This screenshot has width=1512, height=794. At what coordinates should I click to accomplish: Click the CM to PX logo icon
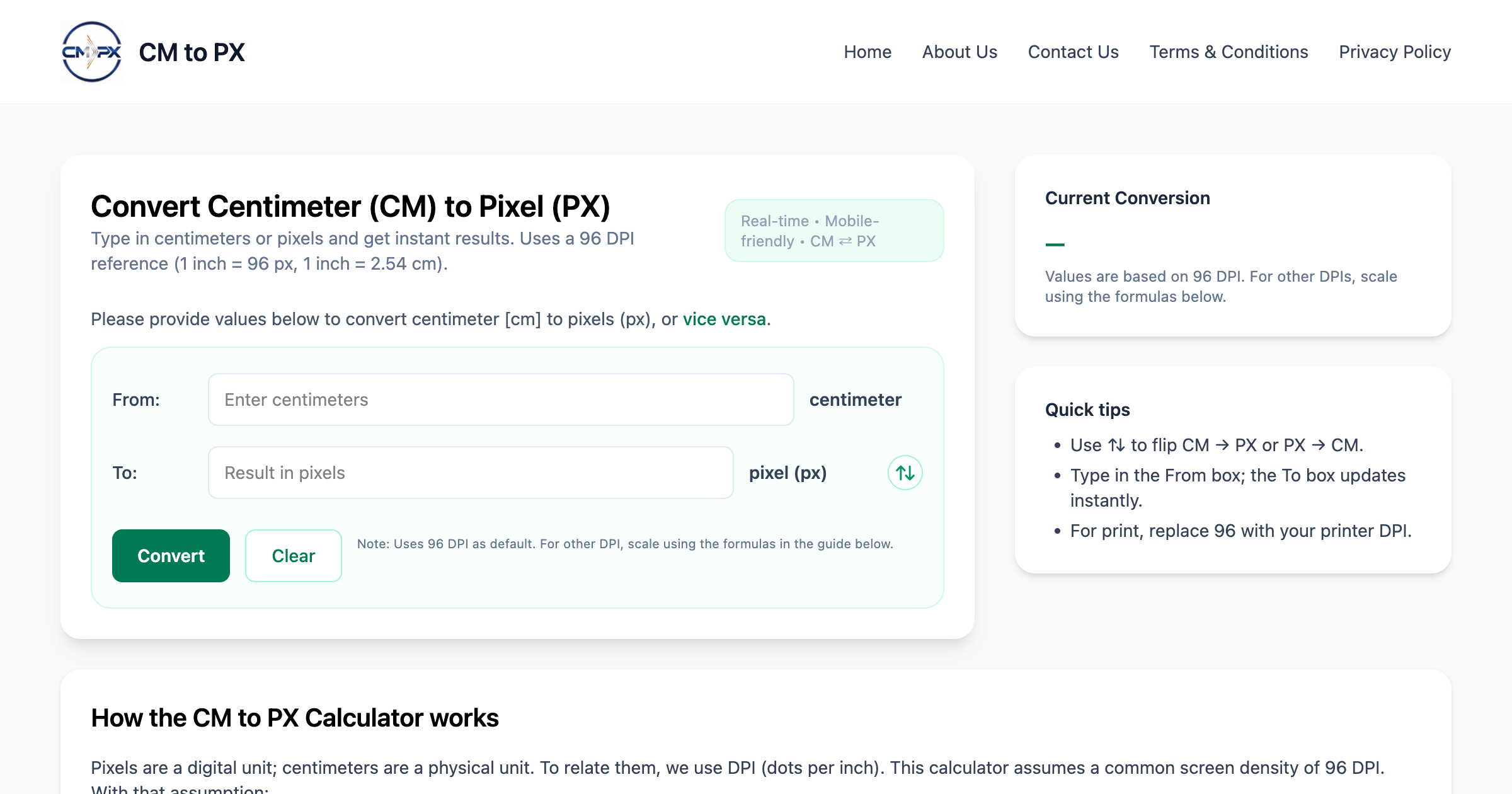click(x=92, y=52)
